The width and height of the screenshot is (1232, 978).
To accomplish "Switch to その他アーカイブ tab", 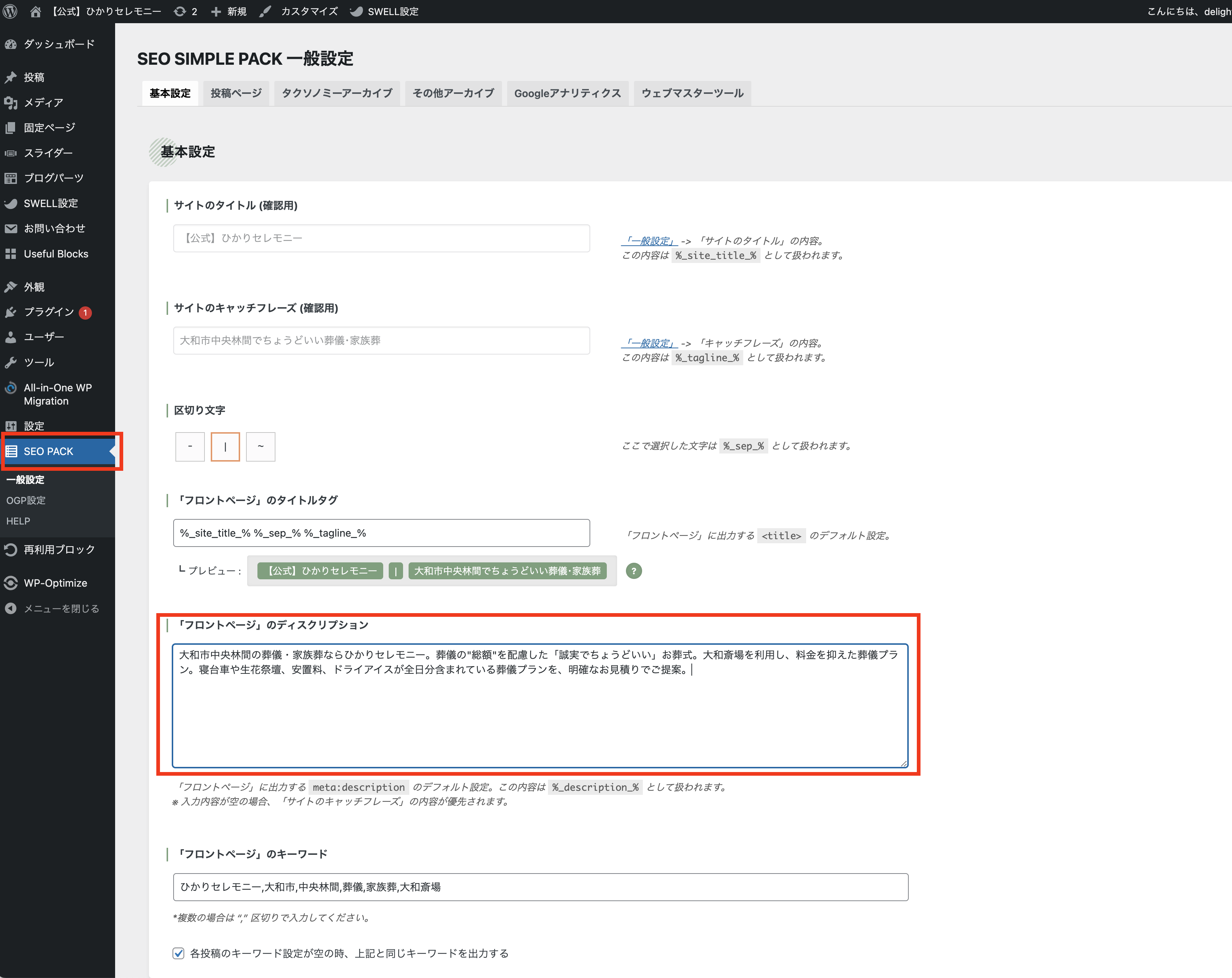I will [x=454, y=93].
